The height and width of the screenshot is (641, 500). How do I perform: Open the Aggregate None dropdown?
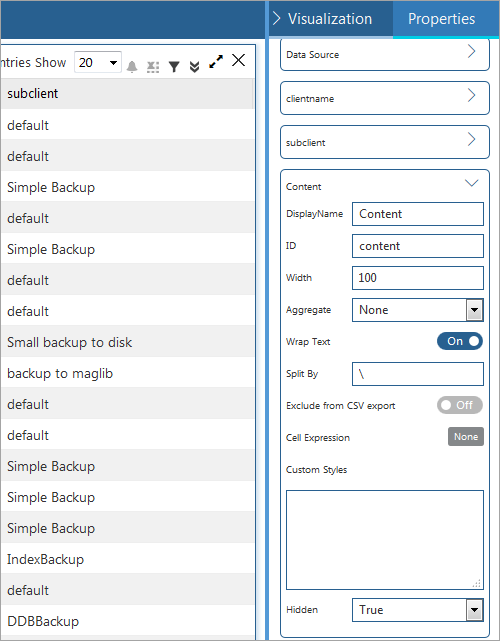(418, 310)
